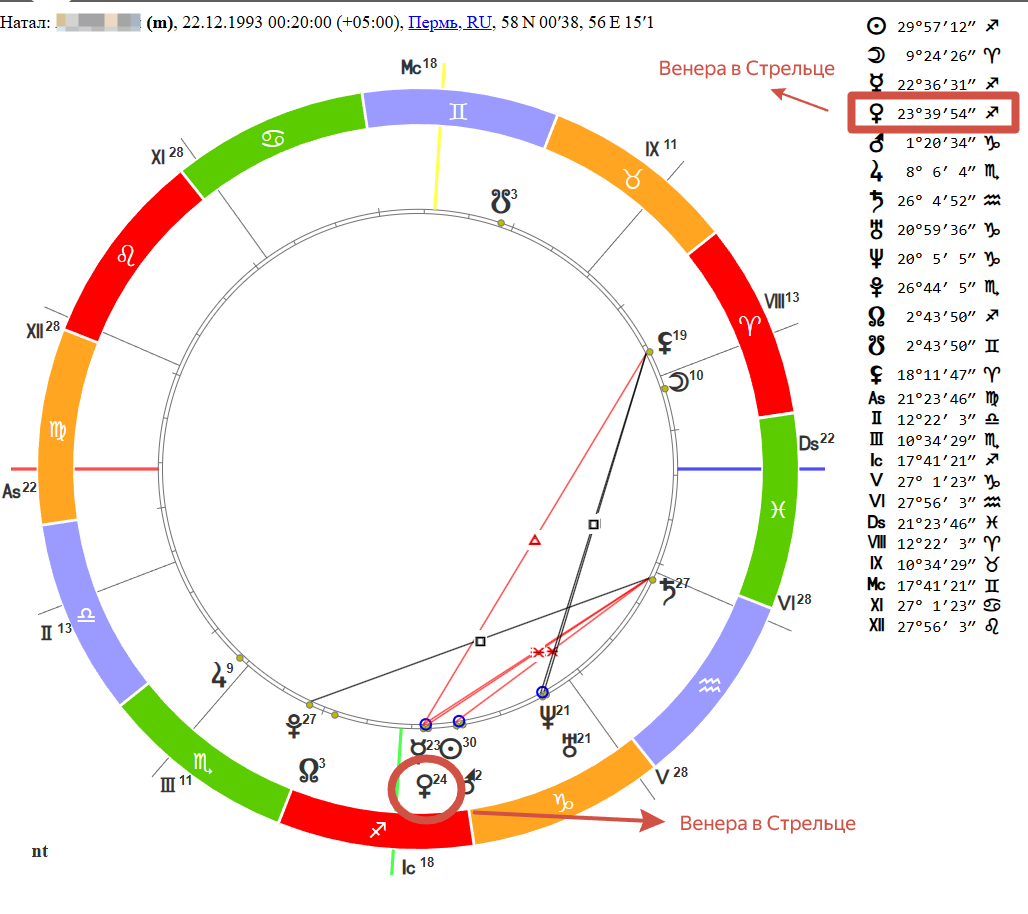Image resolution: width=1028 pixels, height=914 pixels.
Task: Select the Uranus glyph beside 20°59′36″
Action: 876,229
